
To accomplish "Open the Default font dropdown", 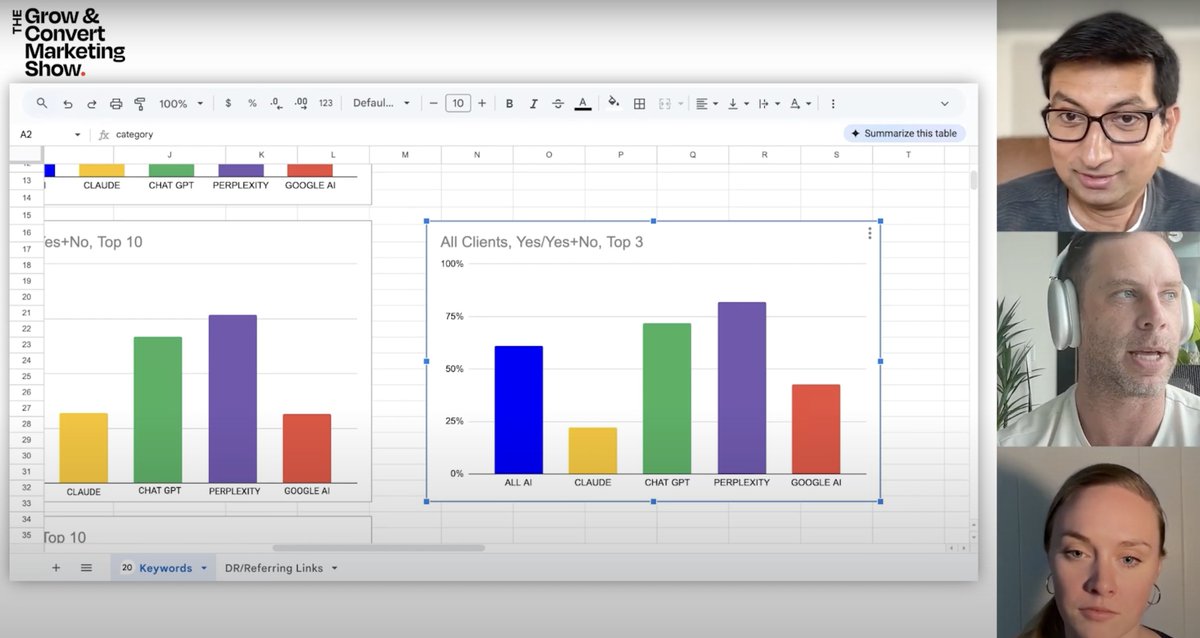I will [382, 103].
